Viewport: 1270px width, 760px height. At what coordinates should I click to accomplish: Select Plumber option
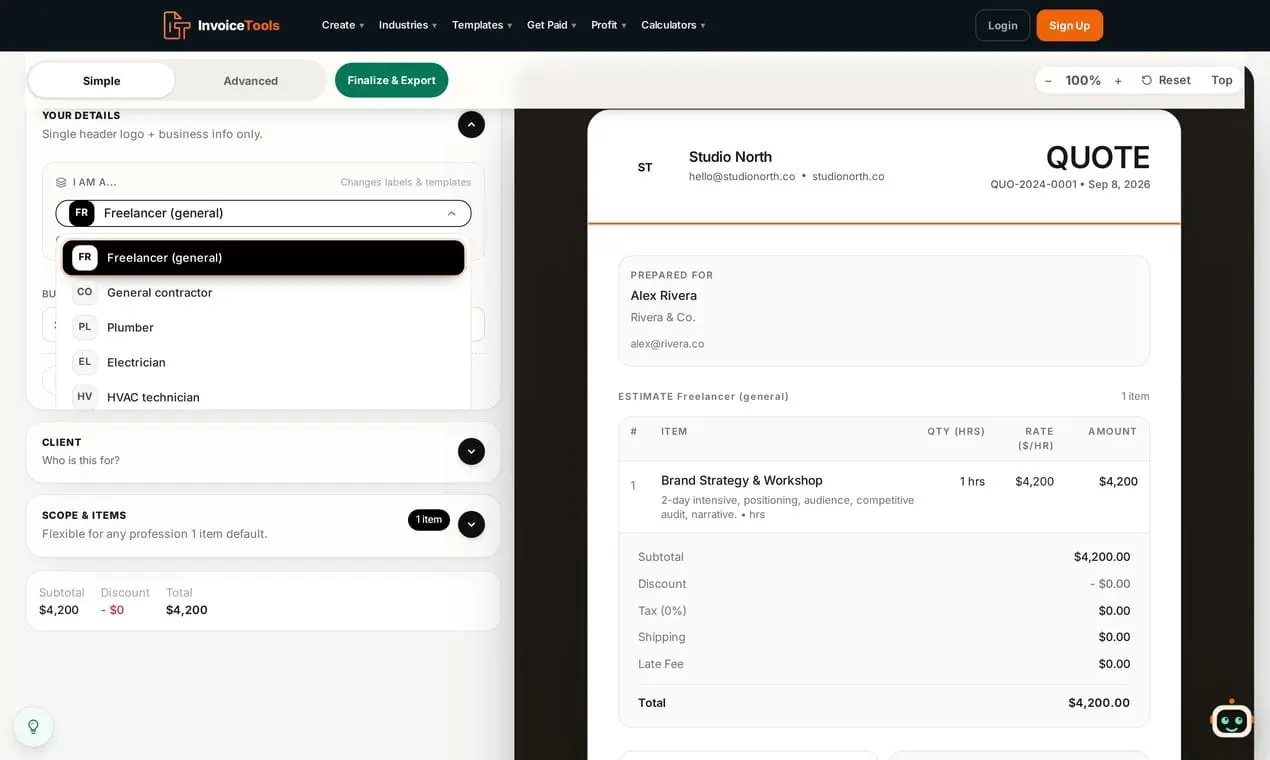[x=263, y=327]
